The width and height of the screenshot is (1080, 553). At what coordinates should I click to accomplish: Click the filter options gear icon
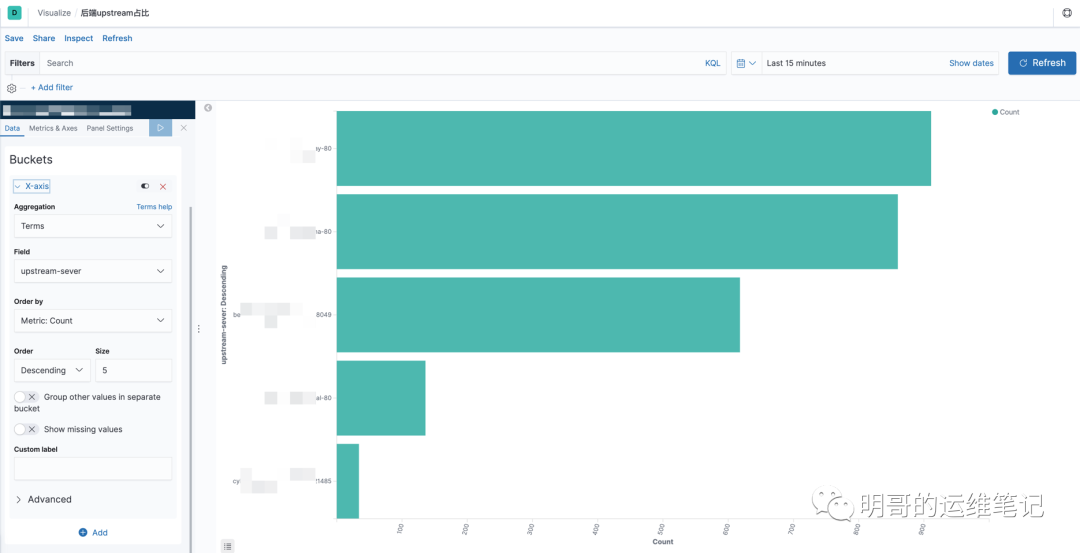(x=11, y=88)
